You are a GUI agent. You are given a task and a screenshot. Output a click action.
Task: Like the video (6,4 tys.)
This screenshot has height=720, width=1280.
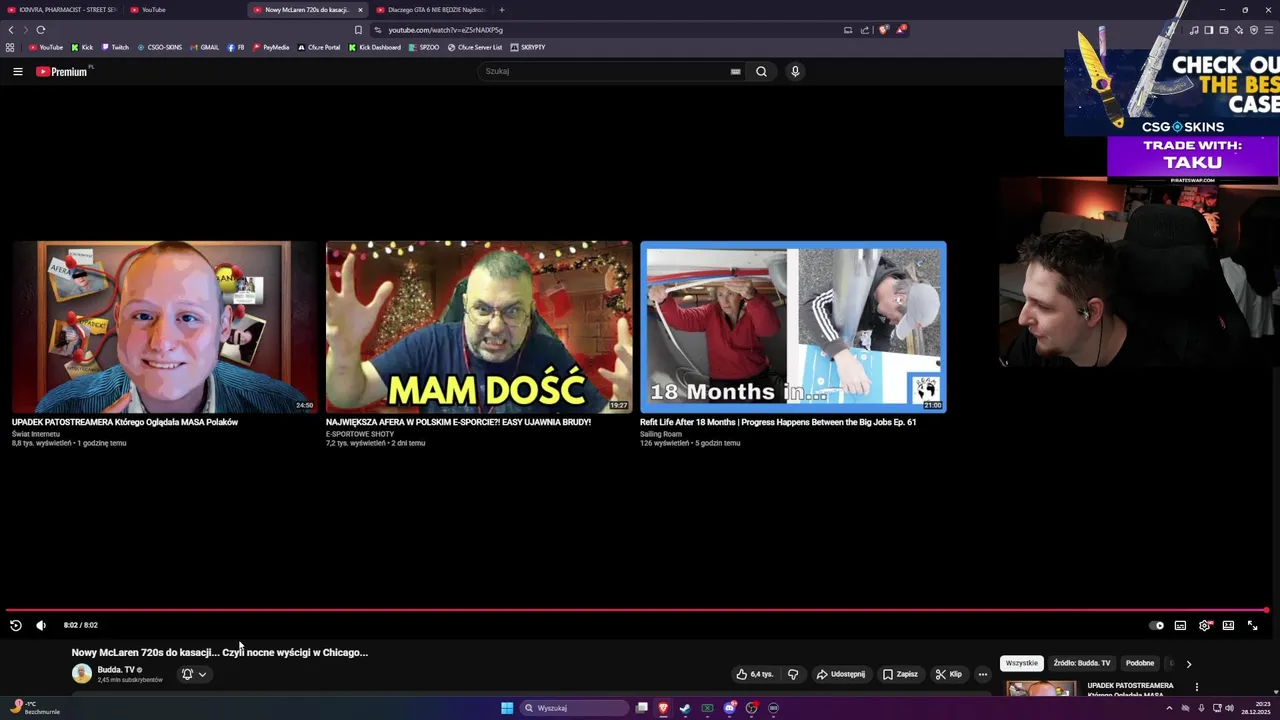(x=754, y=674)
